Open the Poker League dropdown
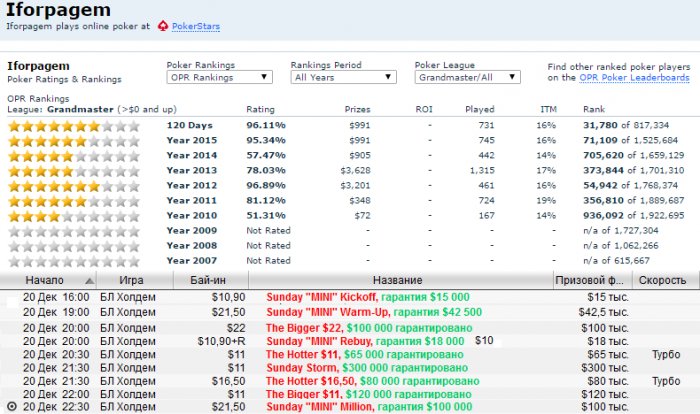 (467, 77)
